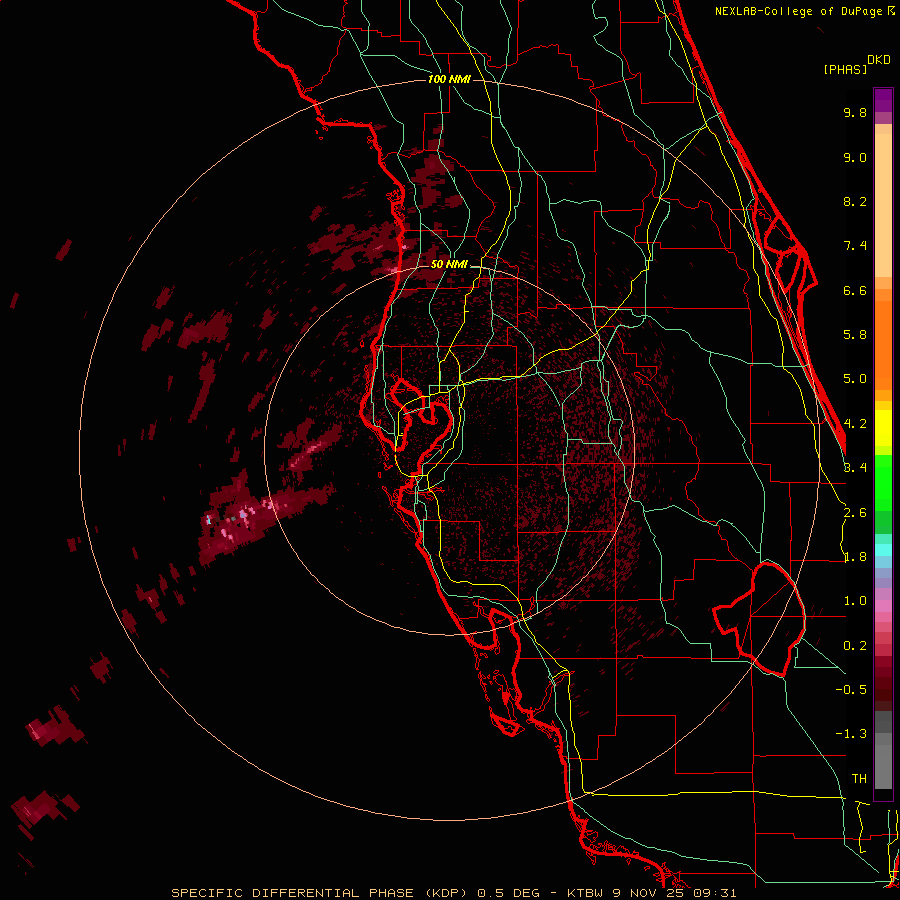Click the -0.5 legend value
Image resolution: width=900 pixels, height=900 pixels.
tap(851, 690)
